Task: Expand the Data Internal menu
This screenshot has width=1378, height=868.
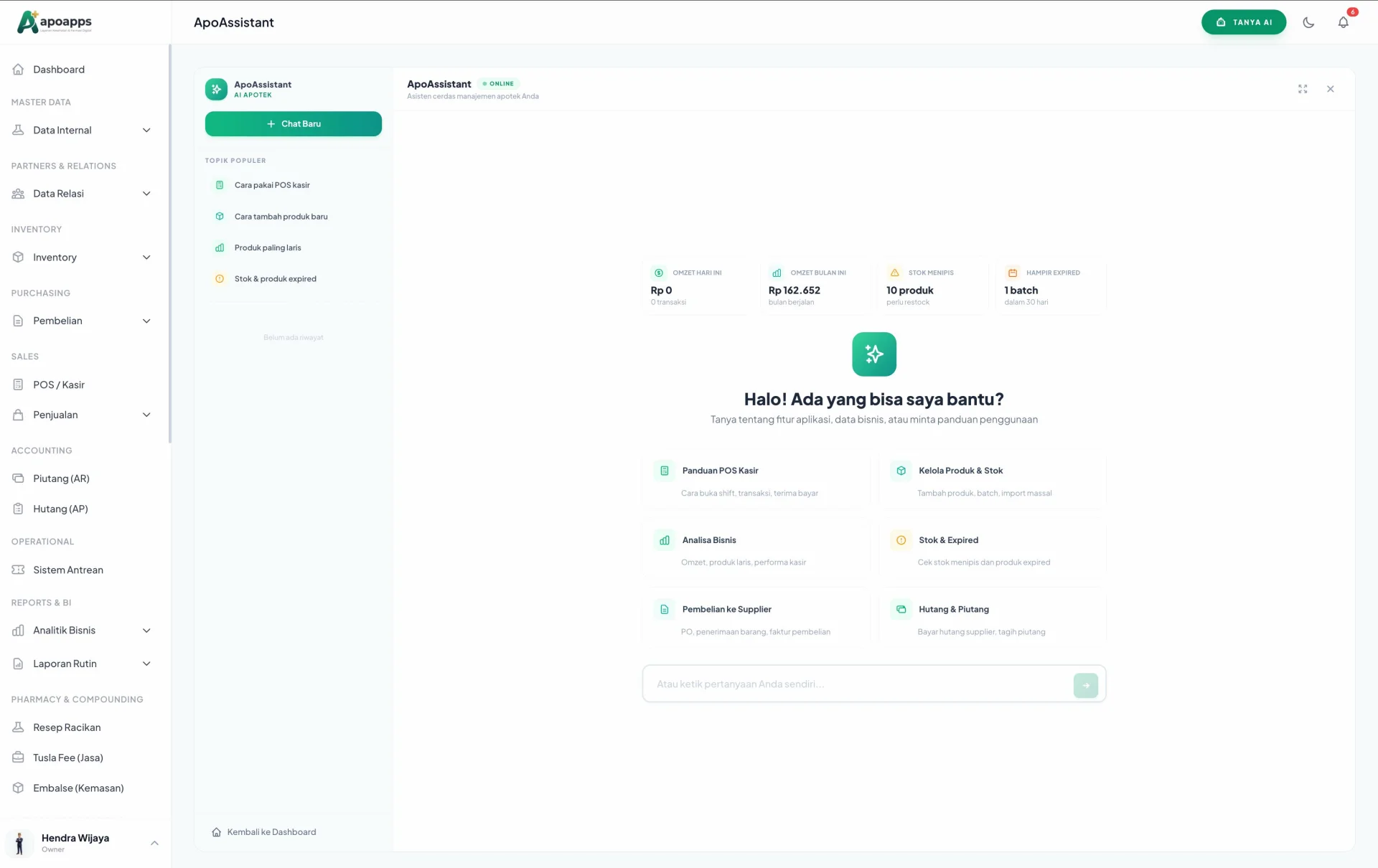Action: pyautogui.click(x=82, y=130)
